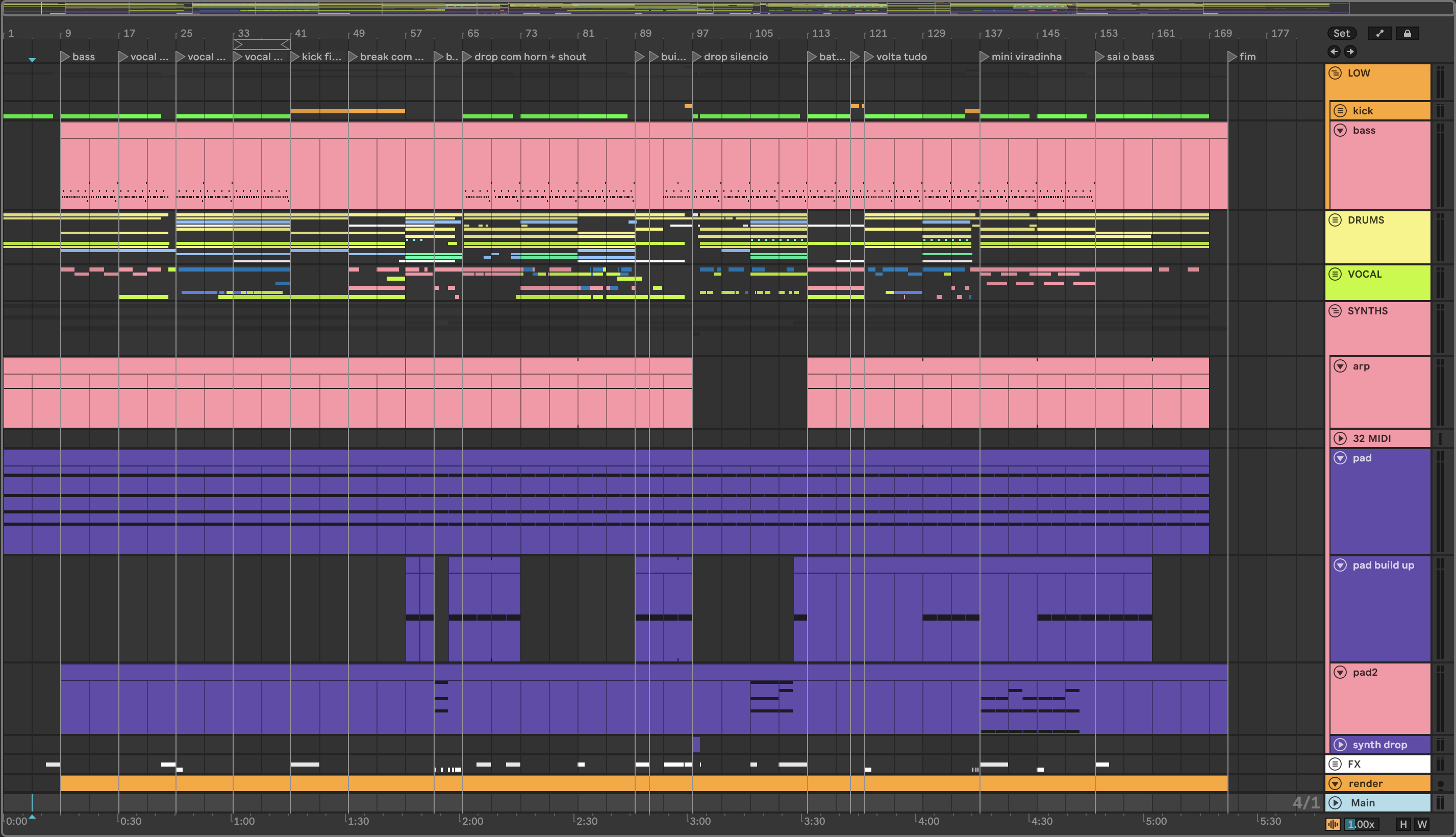Image resolution: width=1456 pixels, height=837 pixels.
Task: Click FX group track icon
Action: [x=1335, y=764]
